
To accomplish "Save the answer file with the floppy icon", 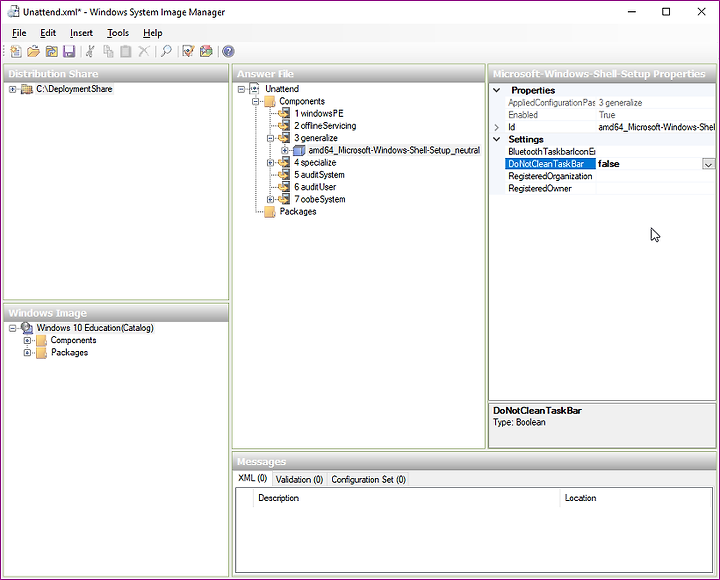I will (69, 51).
